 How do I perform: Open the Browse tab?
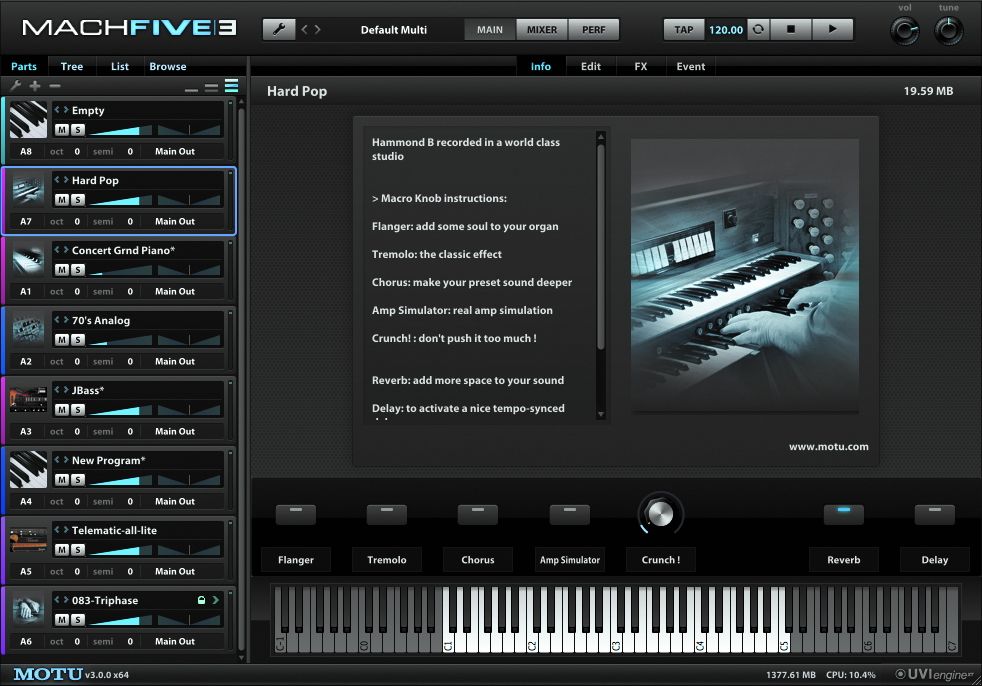168,66
